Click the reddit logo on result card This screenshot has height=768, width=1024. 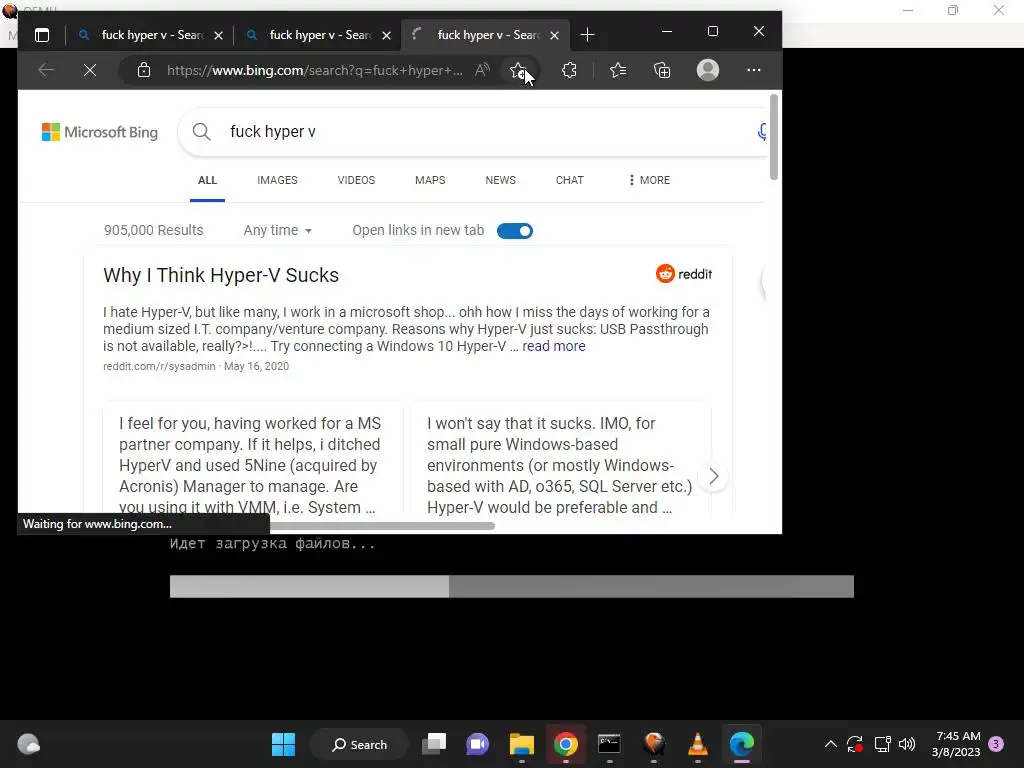click(684, 274)
